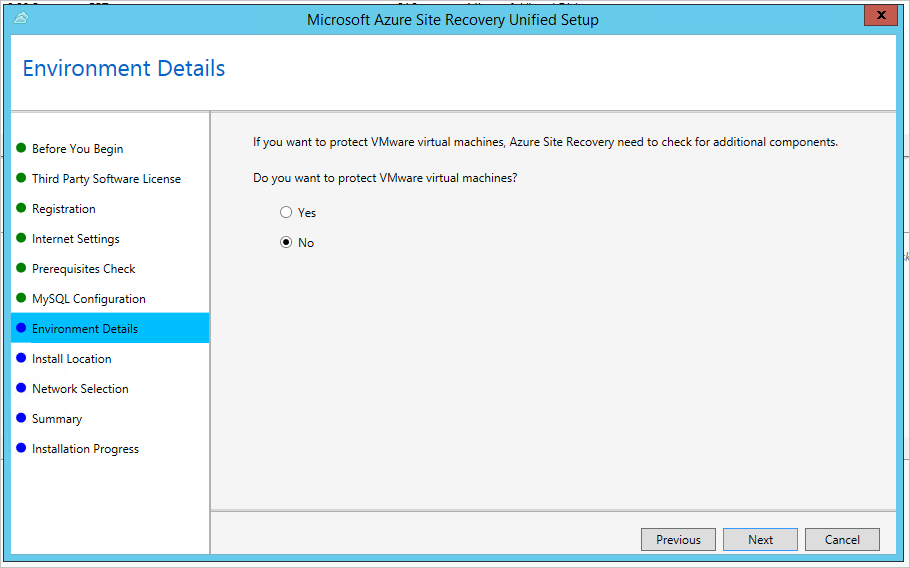The width and height of the screenshot is (910, 568).
Task: Go to the Internet Settings step
Action: (75, 239)
